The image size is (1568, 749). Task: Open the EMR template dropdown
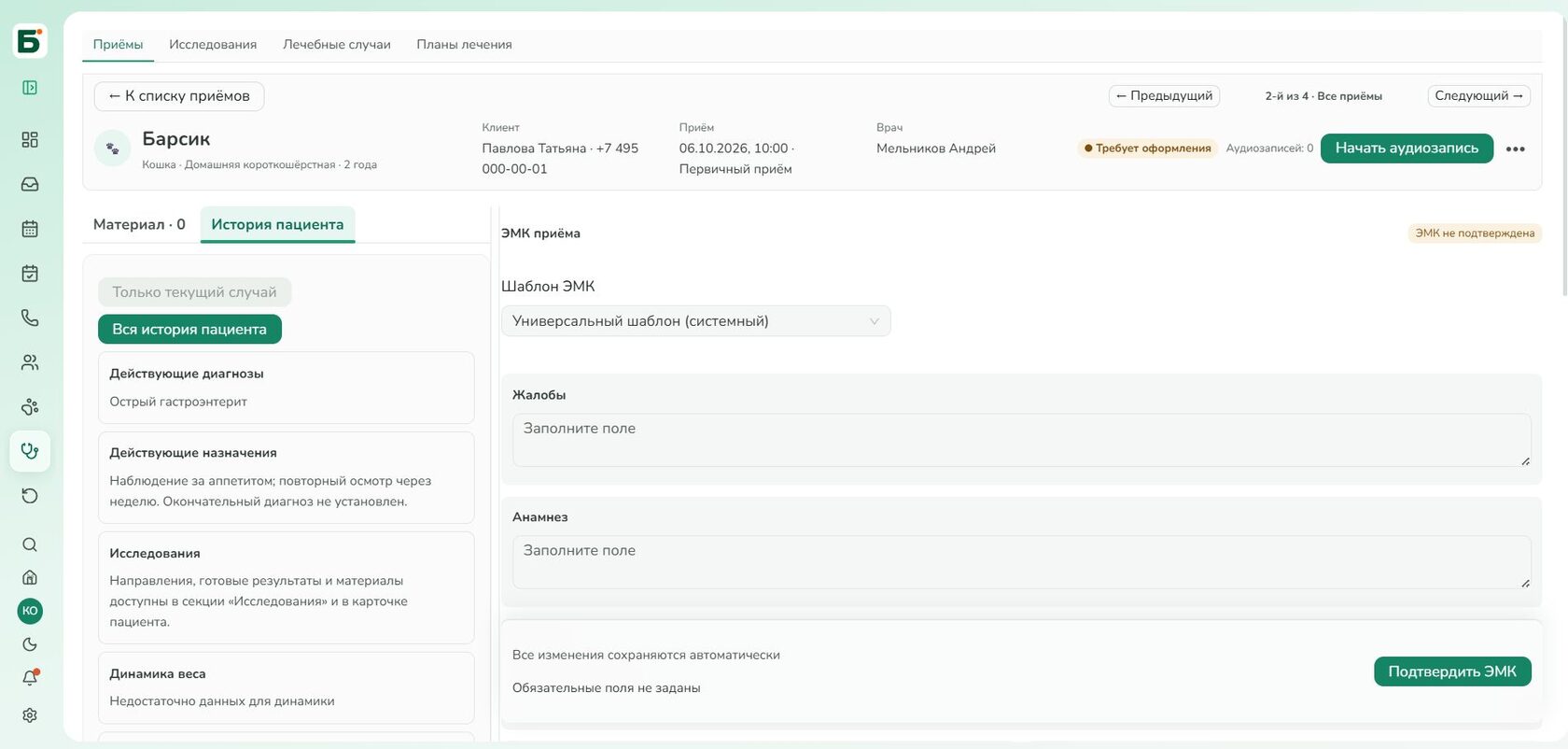pyautogui.click(x=696, y=321)
